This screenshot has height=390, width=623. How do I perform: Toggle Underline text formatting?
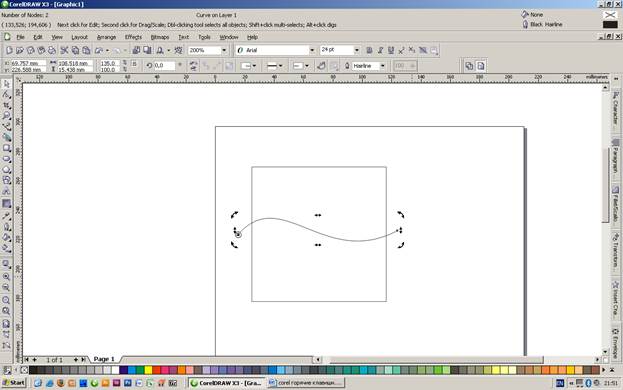[391, 50]
